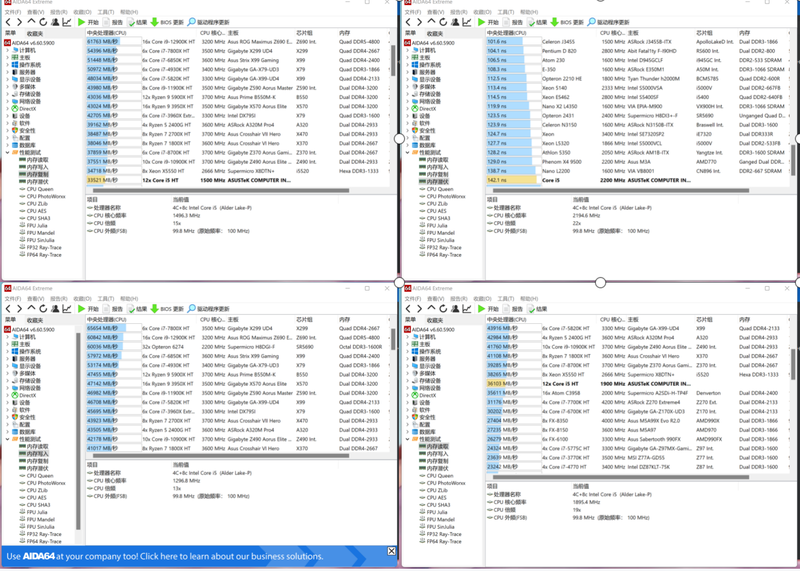Open 帮助(H) menu in the memory read window
The height and width of the screenshot is (571, 800).
coord(529,299)
